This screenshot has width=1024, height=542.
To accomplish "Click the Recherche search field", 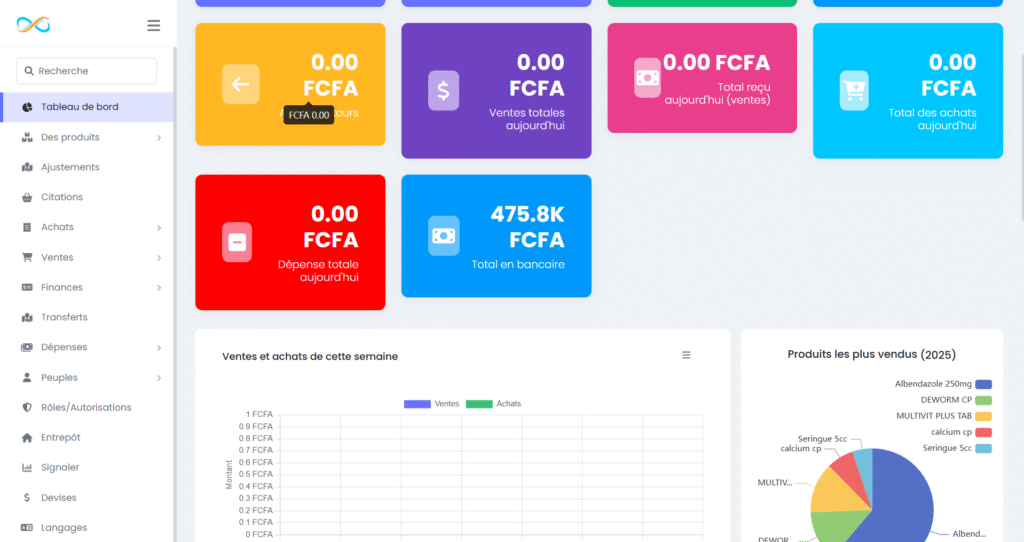I will click(x=87, y=71).
